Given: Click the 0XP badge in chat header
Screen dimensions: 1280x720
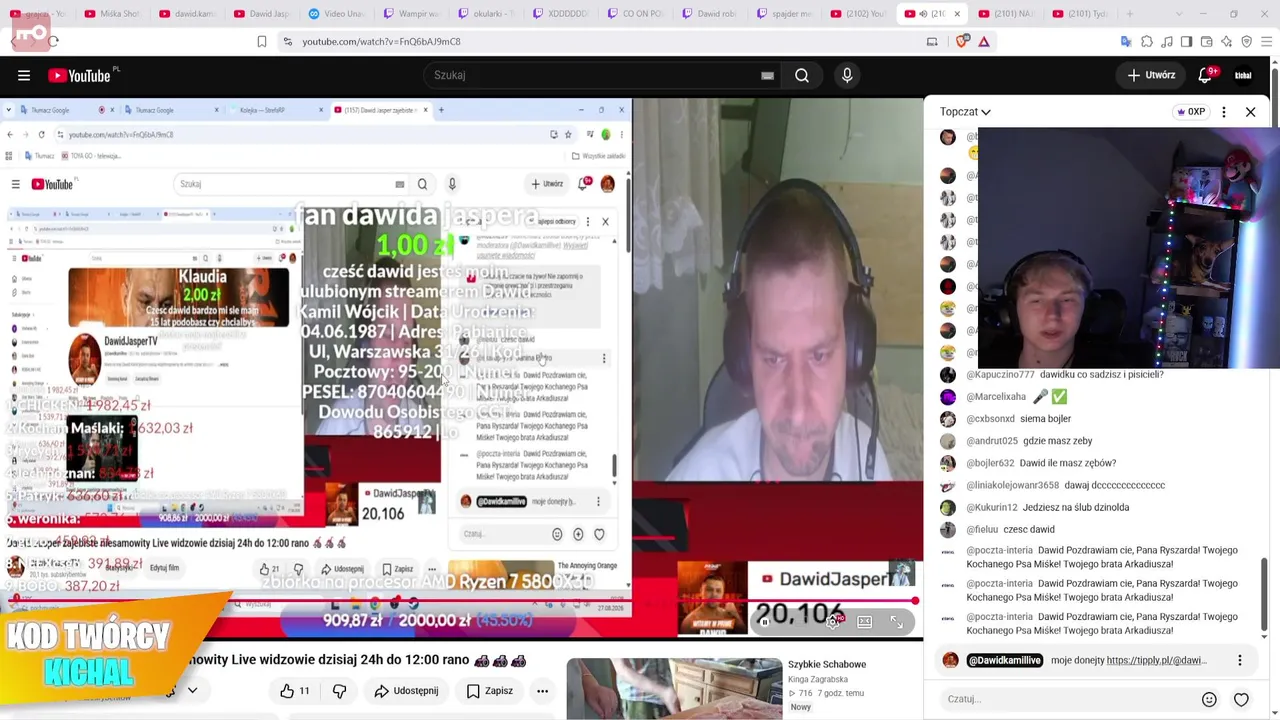Looking at the screenshot, I should [1190, 112].
